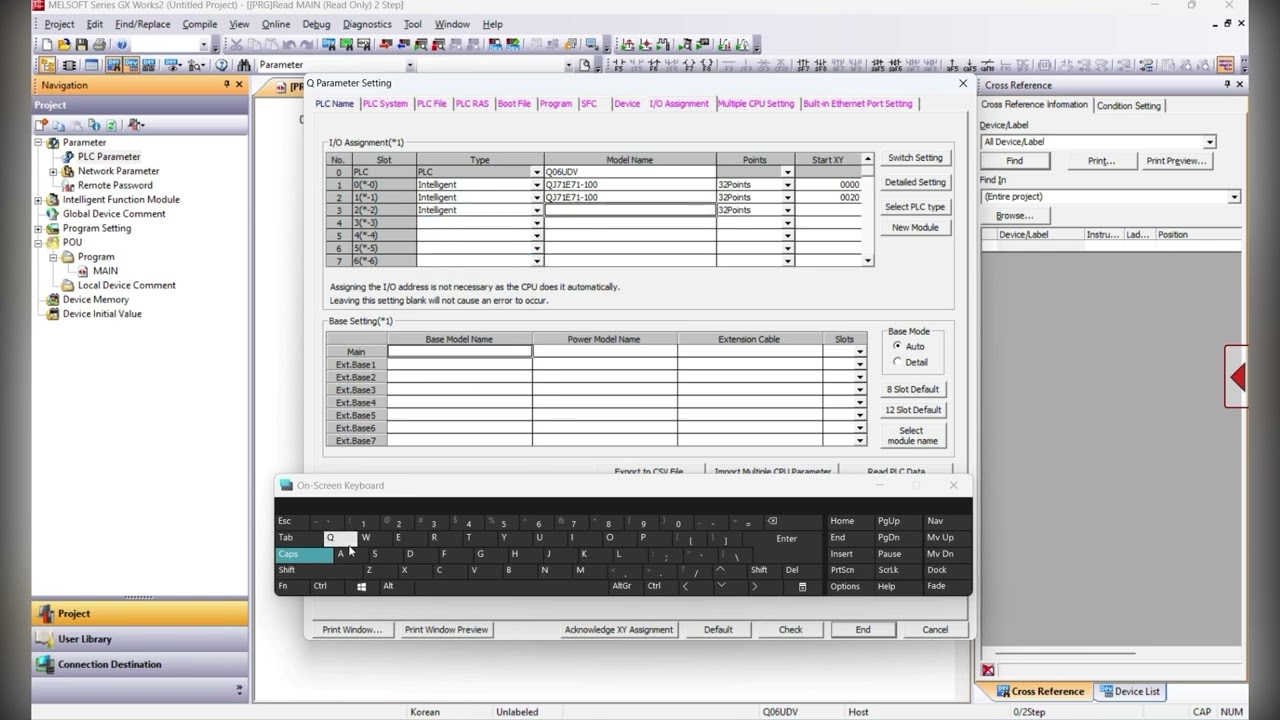Click the Cut scissors icon
Image resolution: width=1280 pixels, height=720 pixels.
(236, 45)
